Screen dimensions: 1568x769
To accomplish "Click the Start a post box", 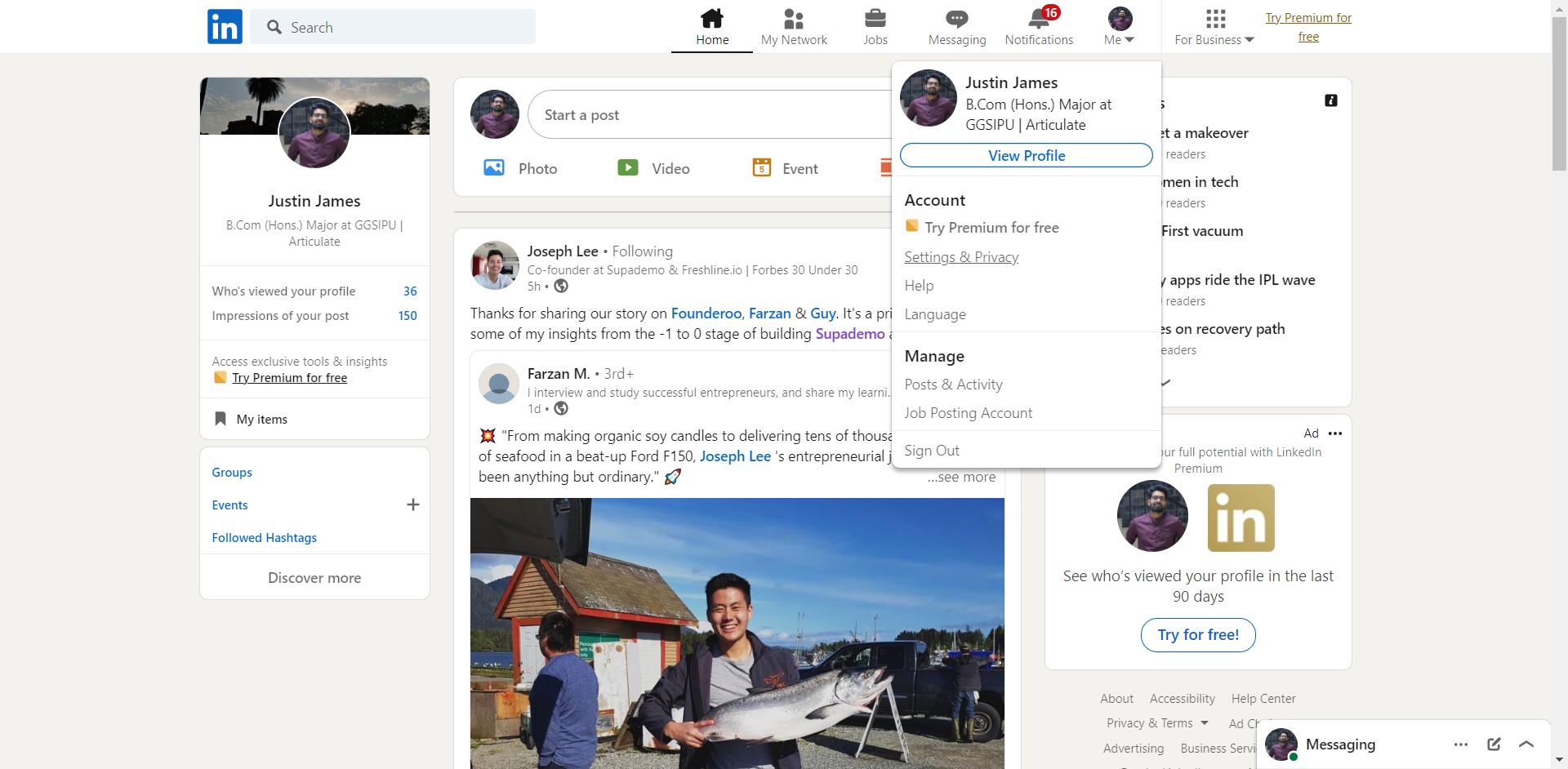I will (710, 115).
